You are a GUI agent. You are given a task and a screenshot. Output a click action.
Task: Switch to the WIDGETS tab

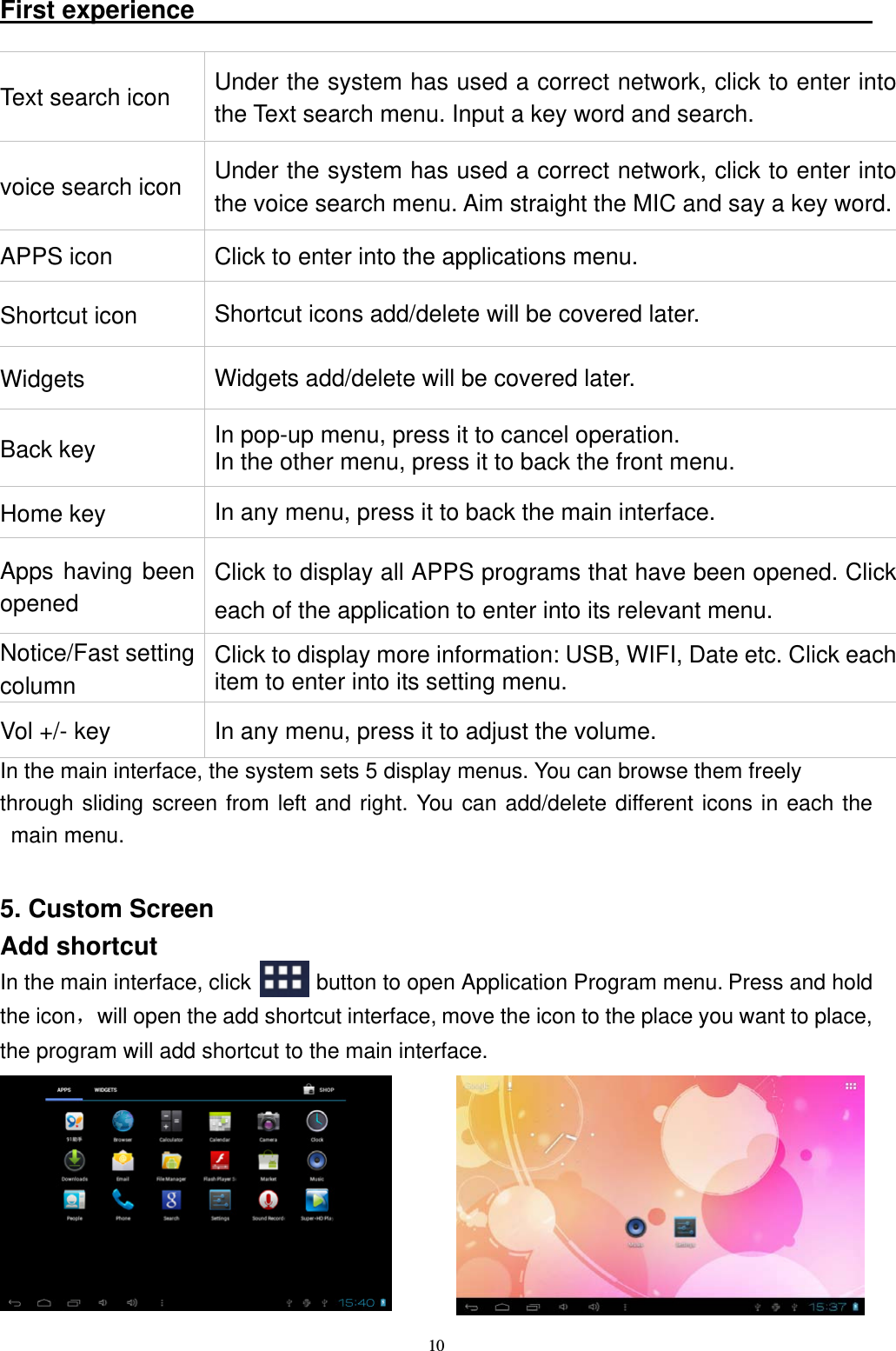(105, 1089)
